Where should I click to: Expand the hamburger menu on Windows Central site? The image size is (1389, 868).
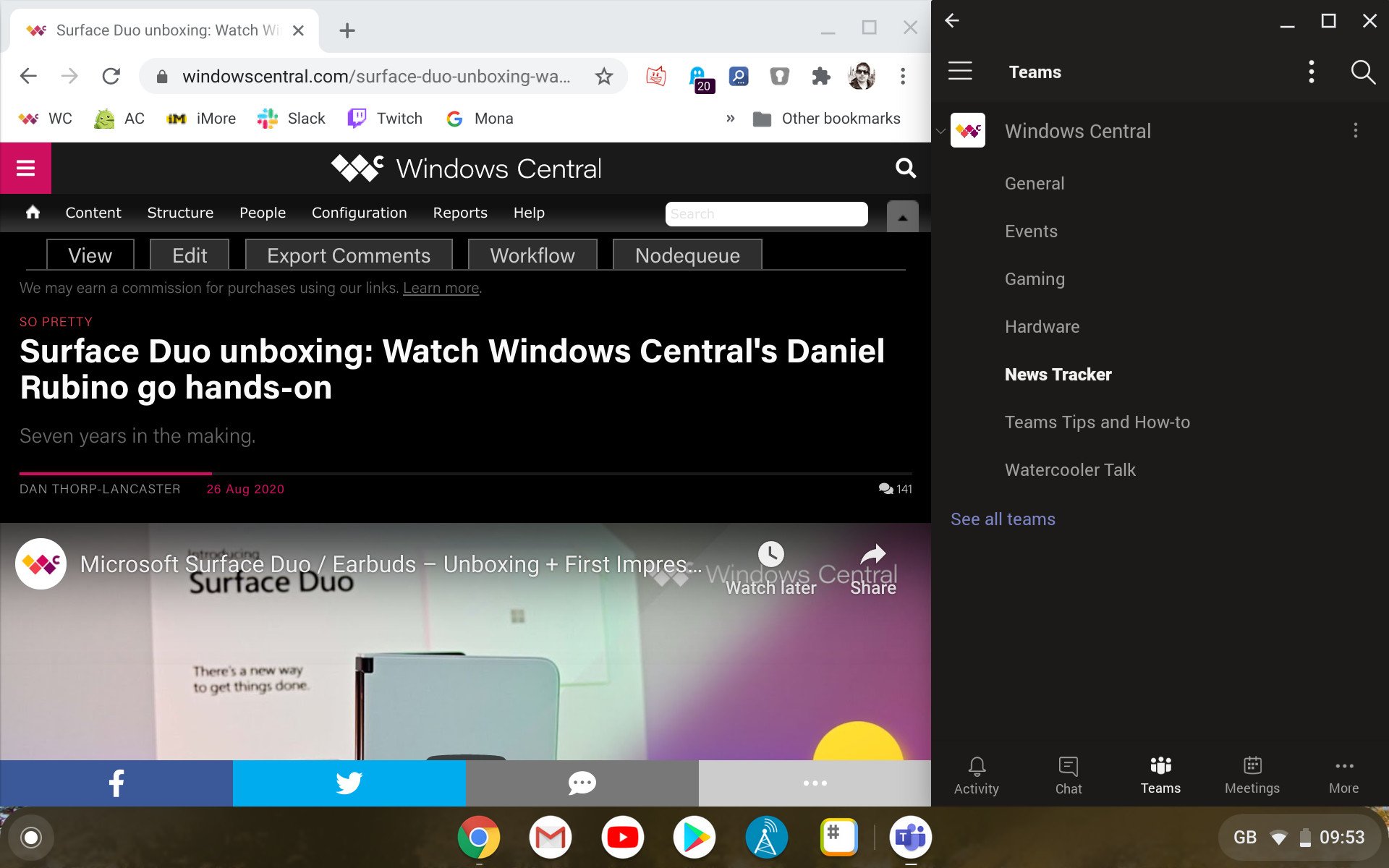tap(25, 167)
